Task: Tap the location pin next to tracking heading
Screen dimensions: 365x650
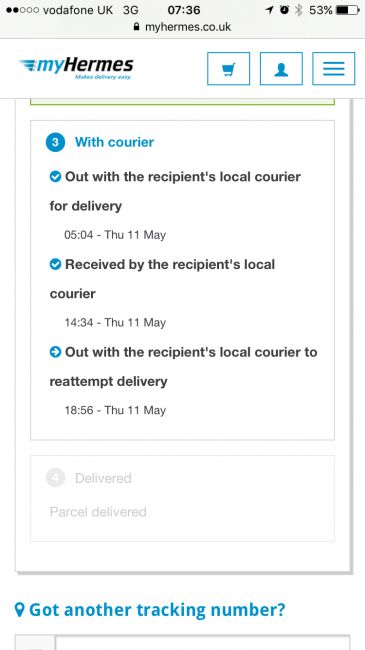Action: coord(19,610)
